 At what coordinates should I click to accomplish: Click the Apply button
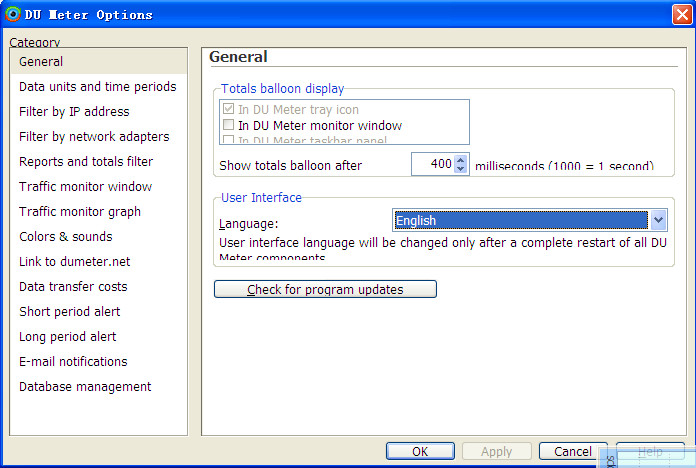[x=497, y=452]
